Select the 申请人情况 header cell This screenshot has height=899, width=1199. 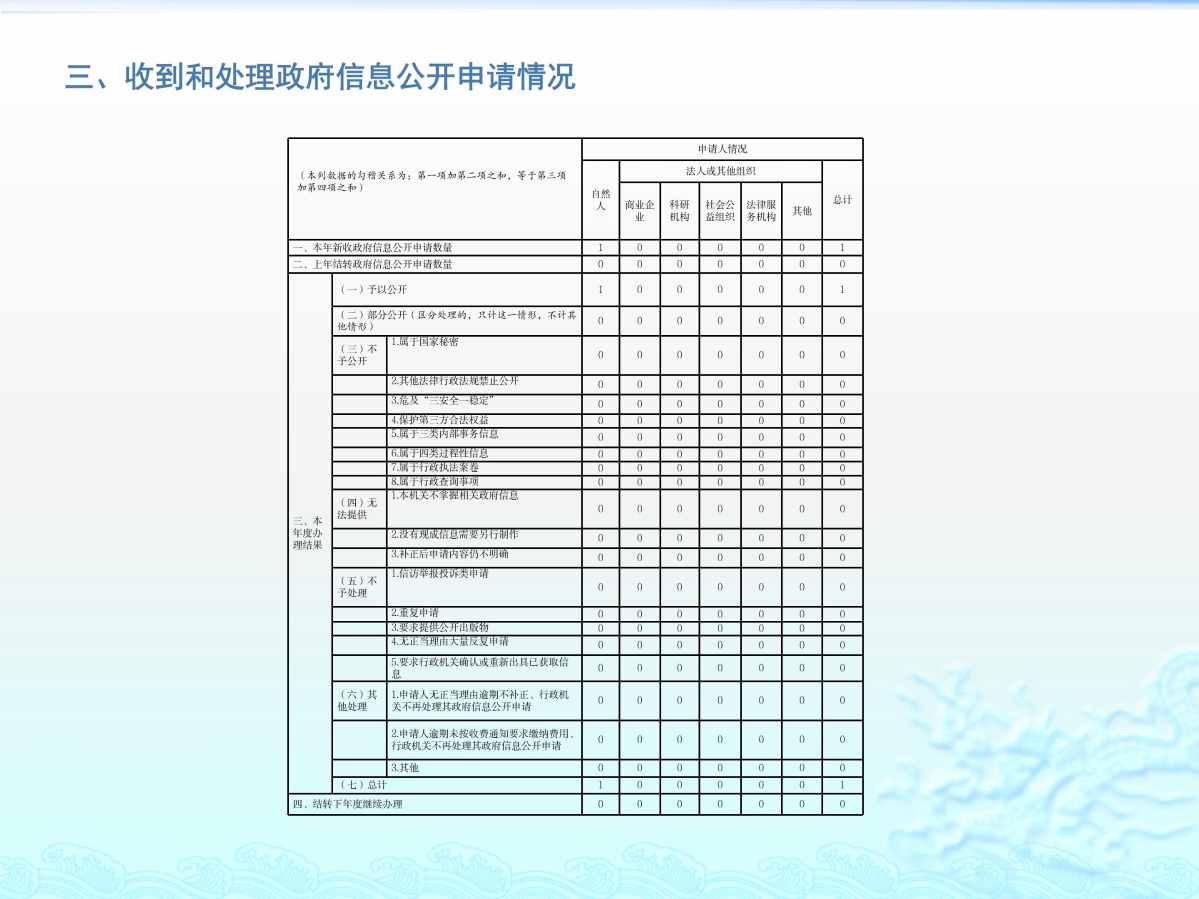tap(723, 149)
